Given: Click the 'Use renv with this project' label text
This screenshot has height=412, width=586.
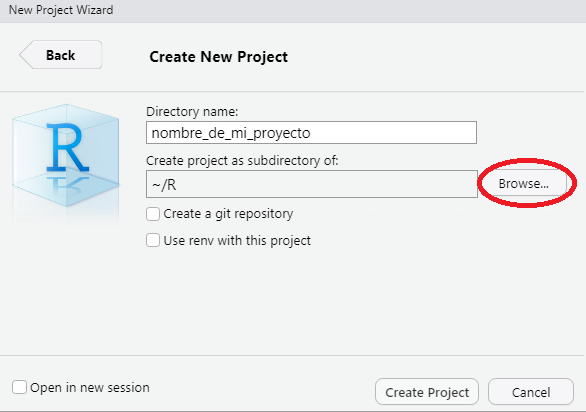Looking at the screenshot, I should pyautogui.click(x=237, y=240).
